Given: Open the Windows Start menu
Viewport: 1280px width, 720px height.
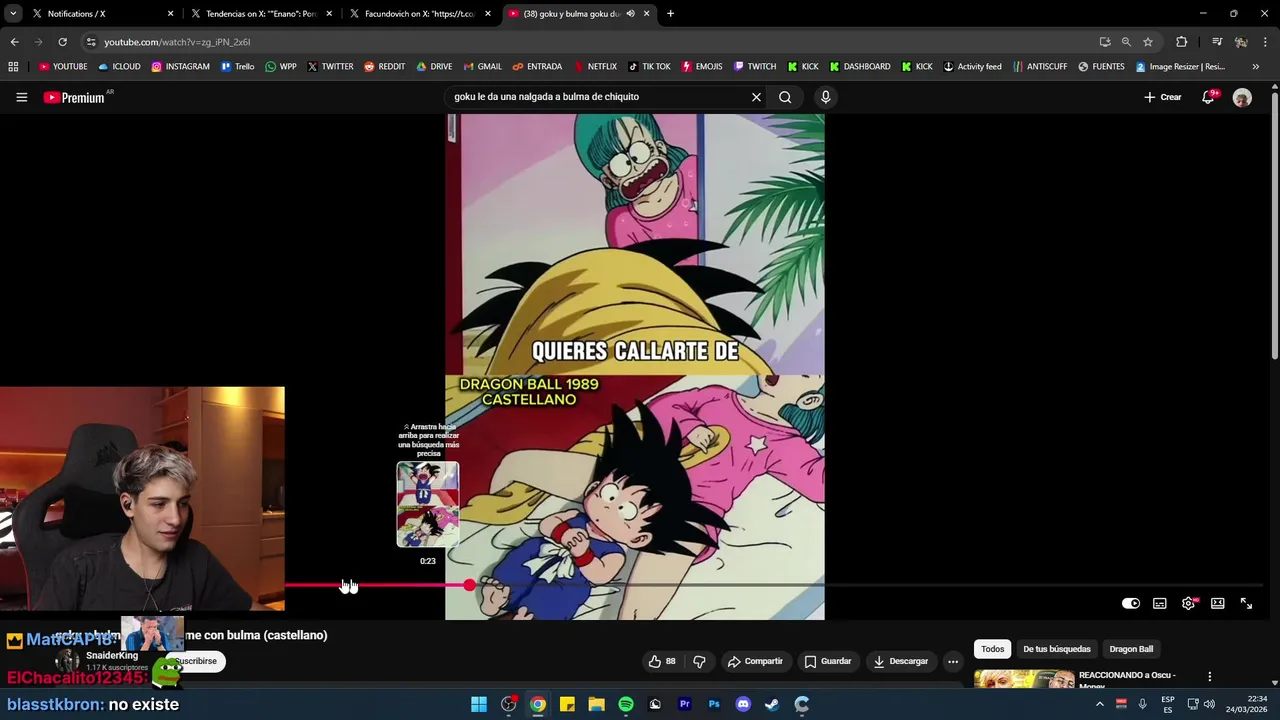Looking at the screenshot, I should [x=479, y=704].
